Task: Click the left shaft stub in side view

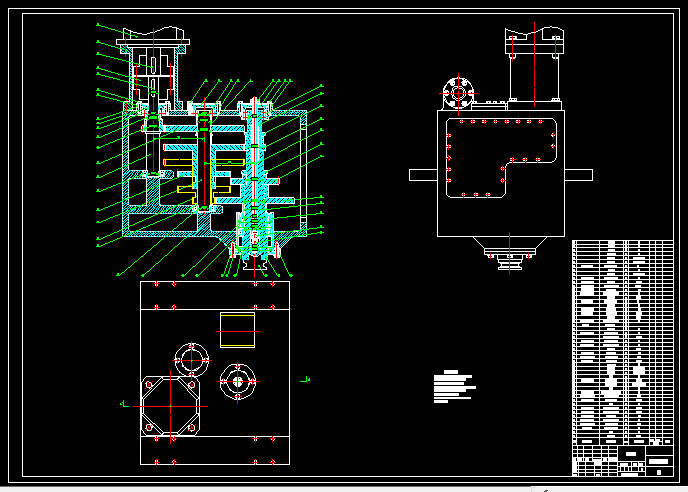Action: [x=423, y=175]
